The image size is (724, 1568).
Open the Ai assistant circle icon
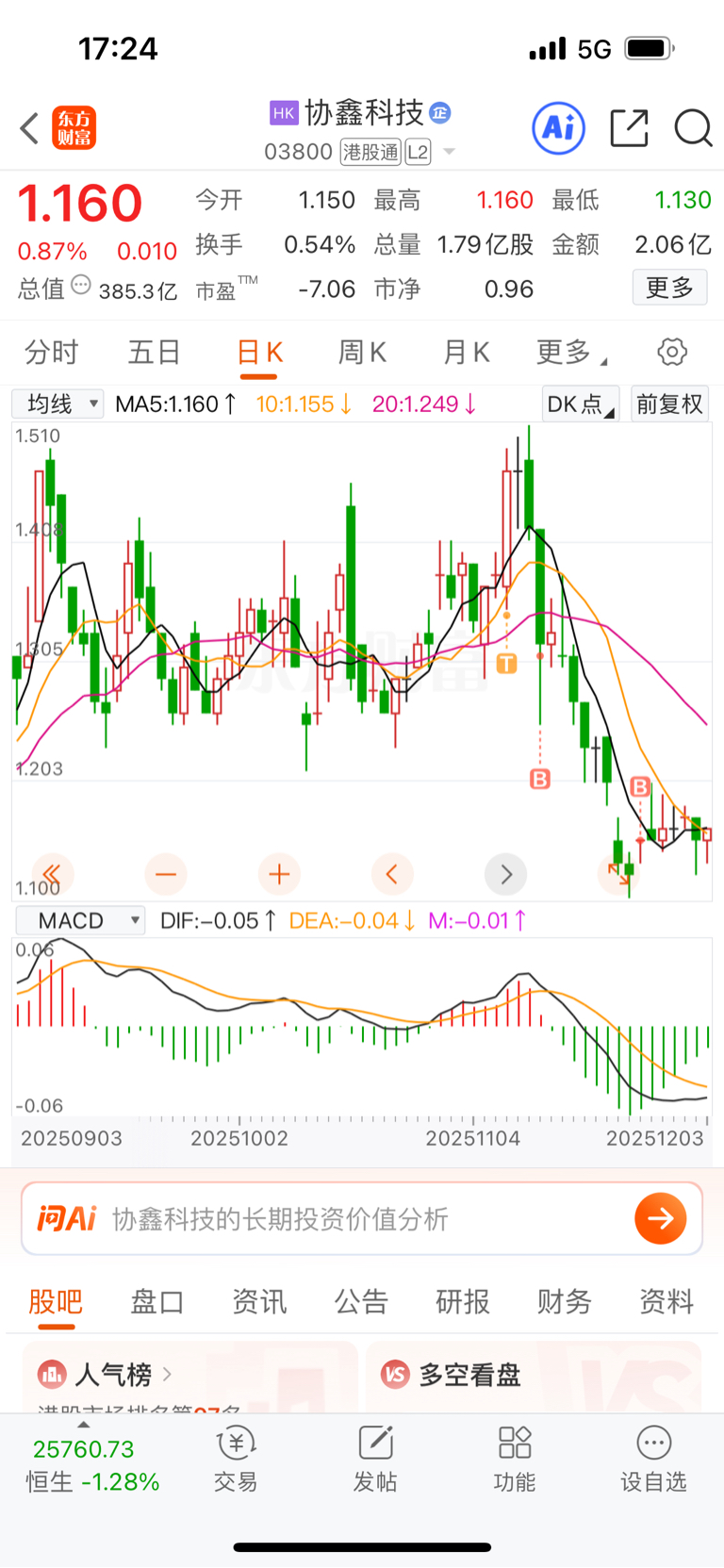tap(559, 127)
